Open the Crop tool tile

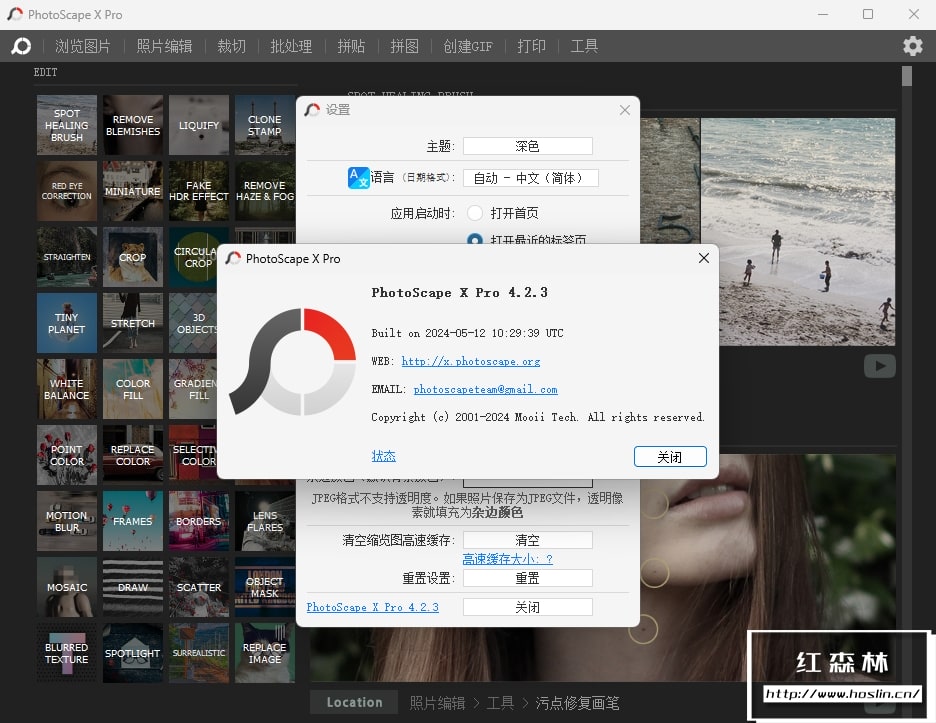click(x=133, y=257)
